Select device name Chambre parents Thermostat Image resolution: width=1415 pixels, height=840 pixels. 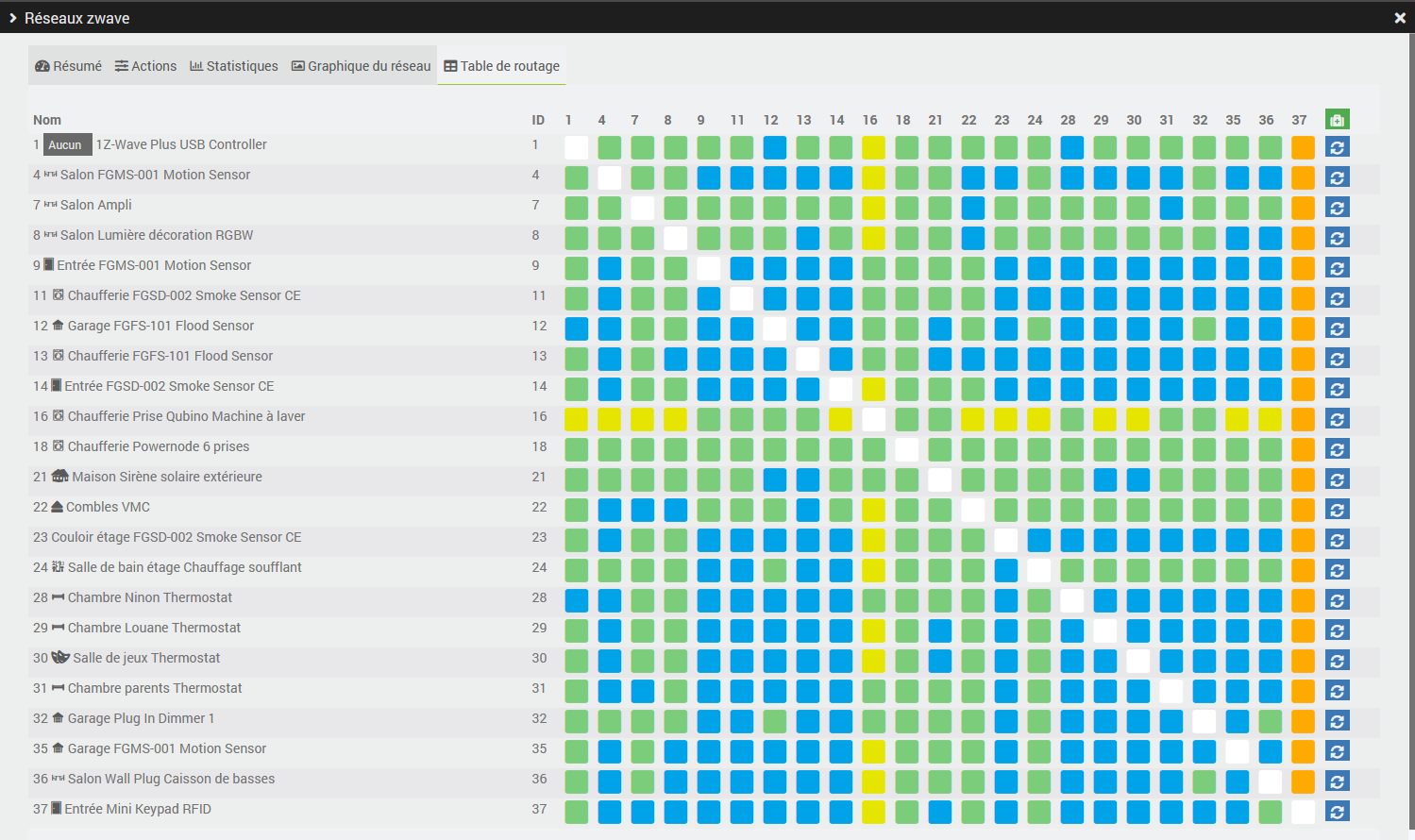tap(155, 688)
